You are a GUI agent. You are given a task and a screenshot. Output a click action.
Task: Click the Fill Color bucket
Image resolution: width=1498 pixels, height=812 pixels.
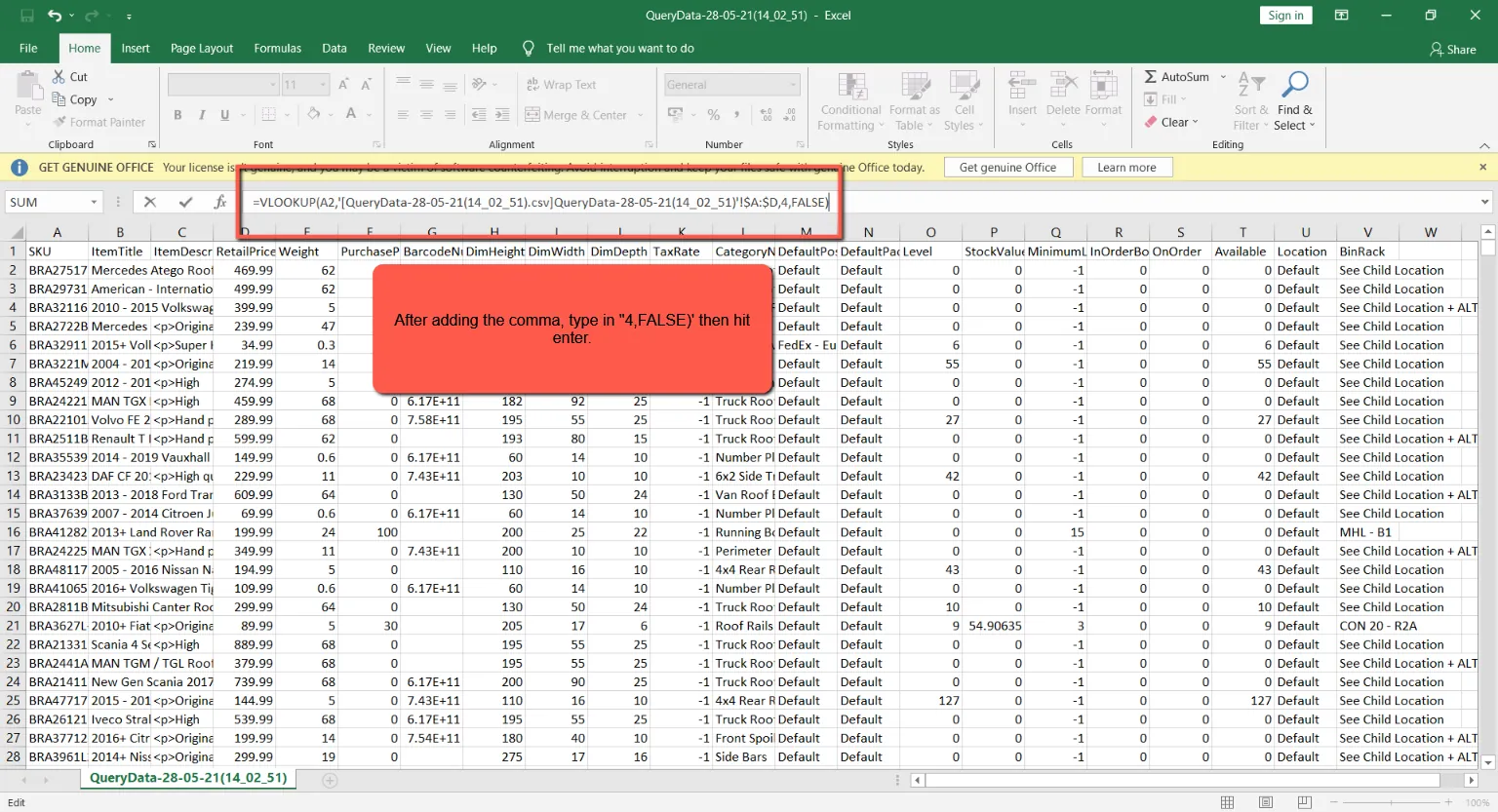click(313, 115)
